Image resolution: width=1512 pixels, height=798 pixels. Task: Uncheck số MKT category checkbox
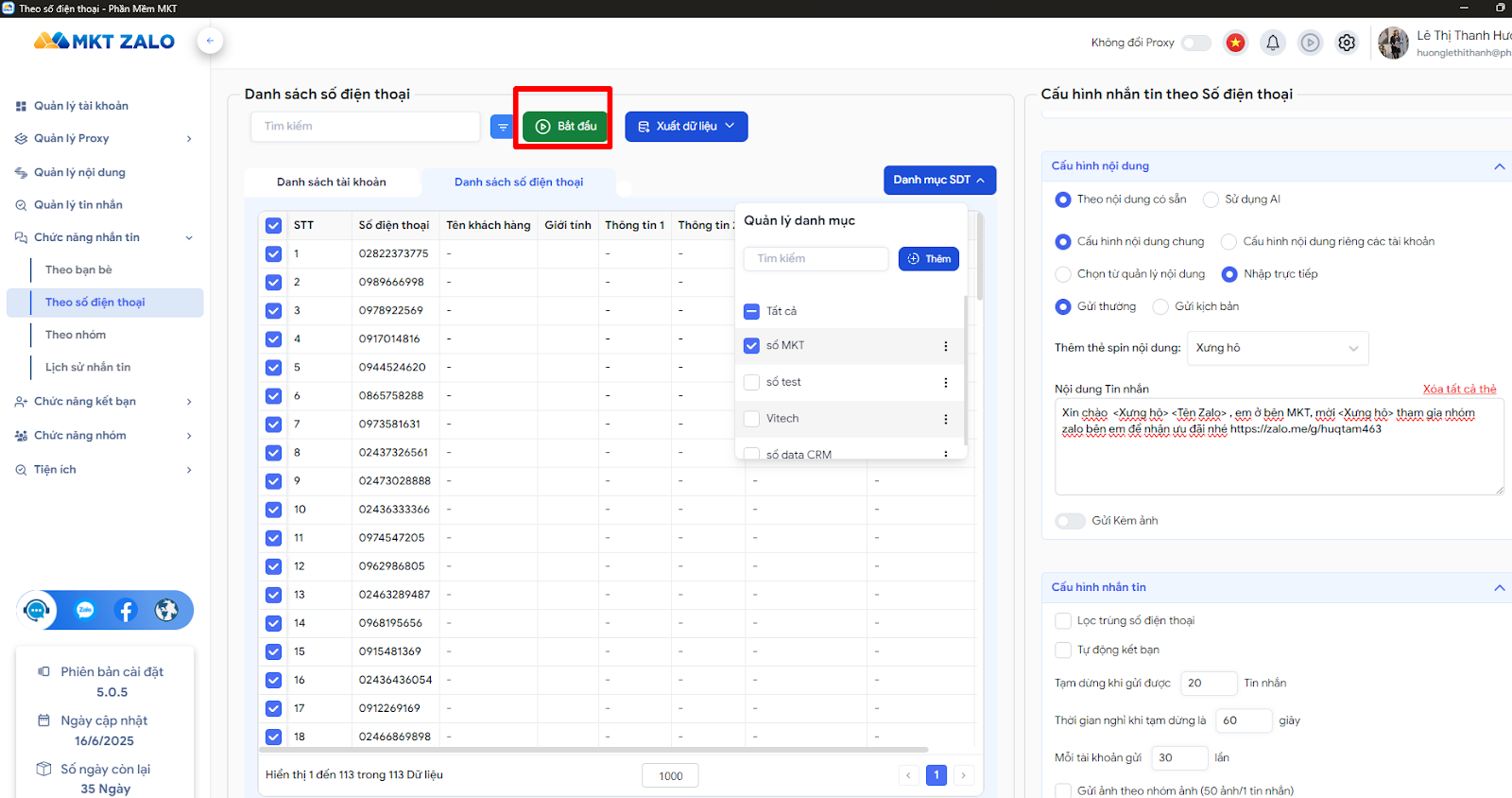pyautogui.click(x=751, y=346)
